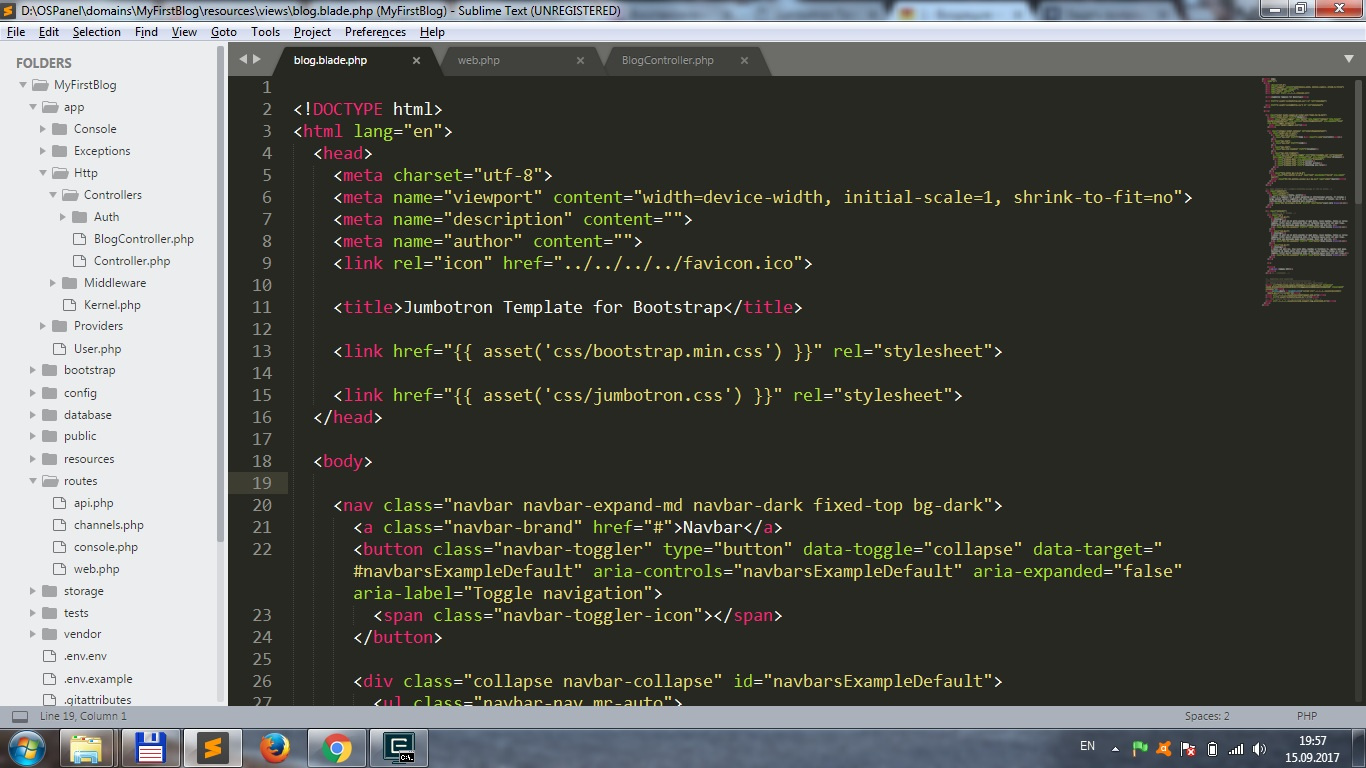This screenshot has height=768, width=1366.
Task: Go to next tab with right arrow
Action: pyautogui.click(x=257, y=59)
